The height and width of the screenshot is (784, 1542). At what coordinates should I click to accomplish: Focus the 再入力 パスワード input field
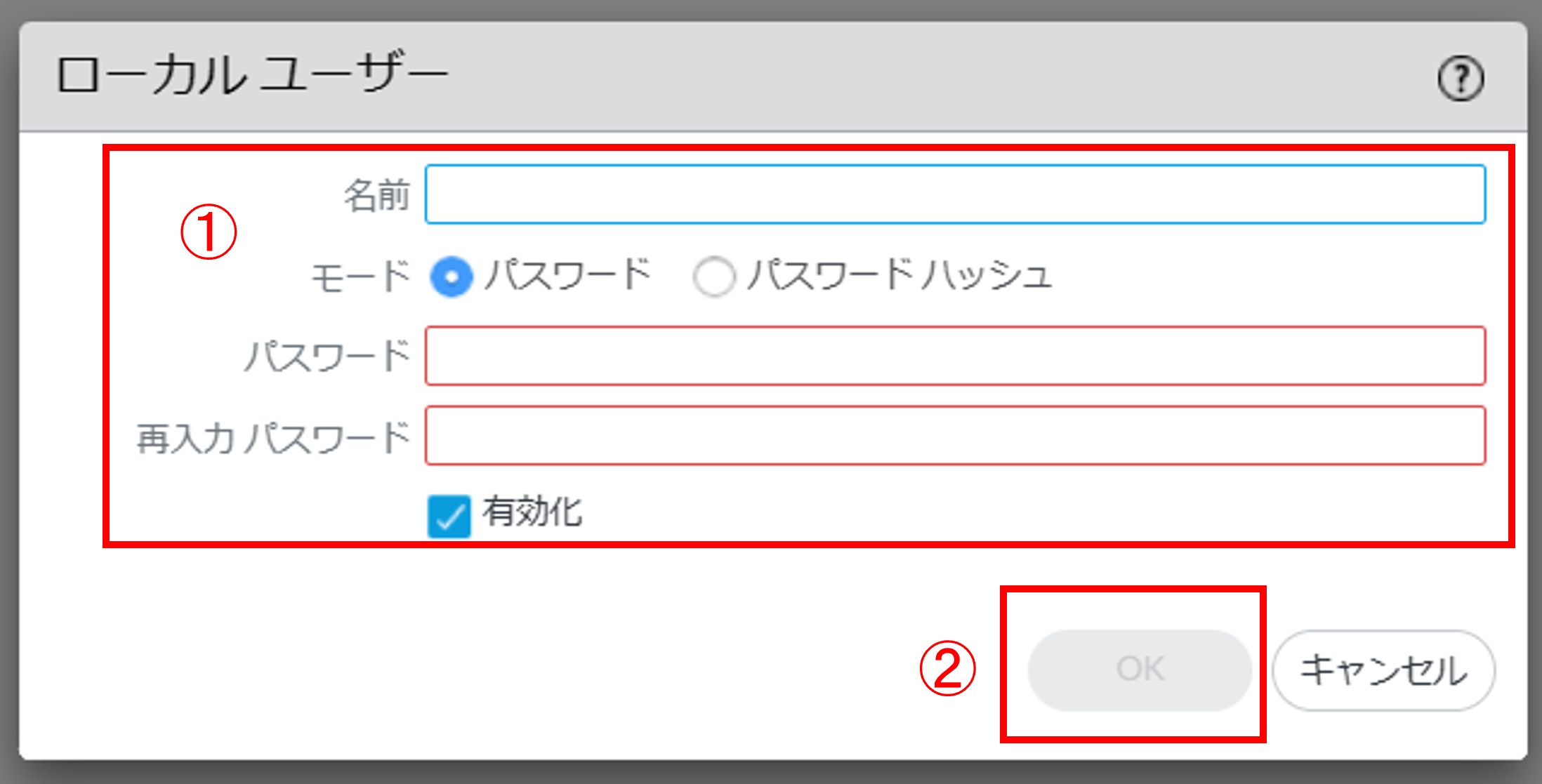[955, 436]
